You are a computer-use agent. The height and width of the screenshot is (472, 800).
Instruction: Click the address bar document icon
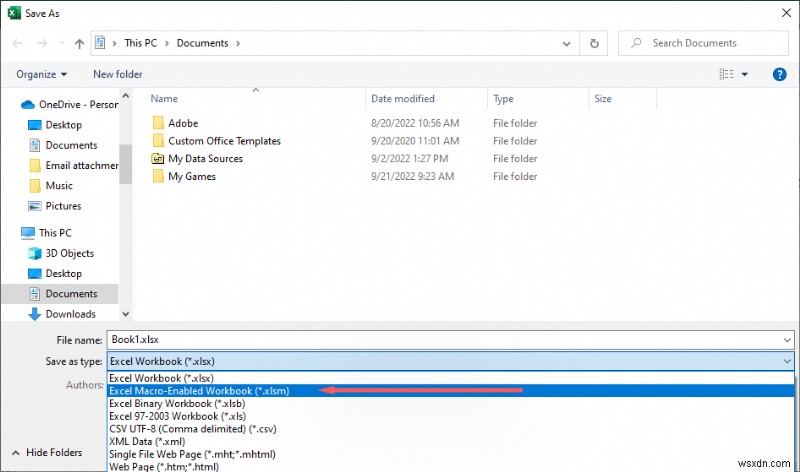point(100,42)
